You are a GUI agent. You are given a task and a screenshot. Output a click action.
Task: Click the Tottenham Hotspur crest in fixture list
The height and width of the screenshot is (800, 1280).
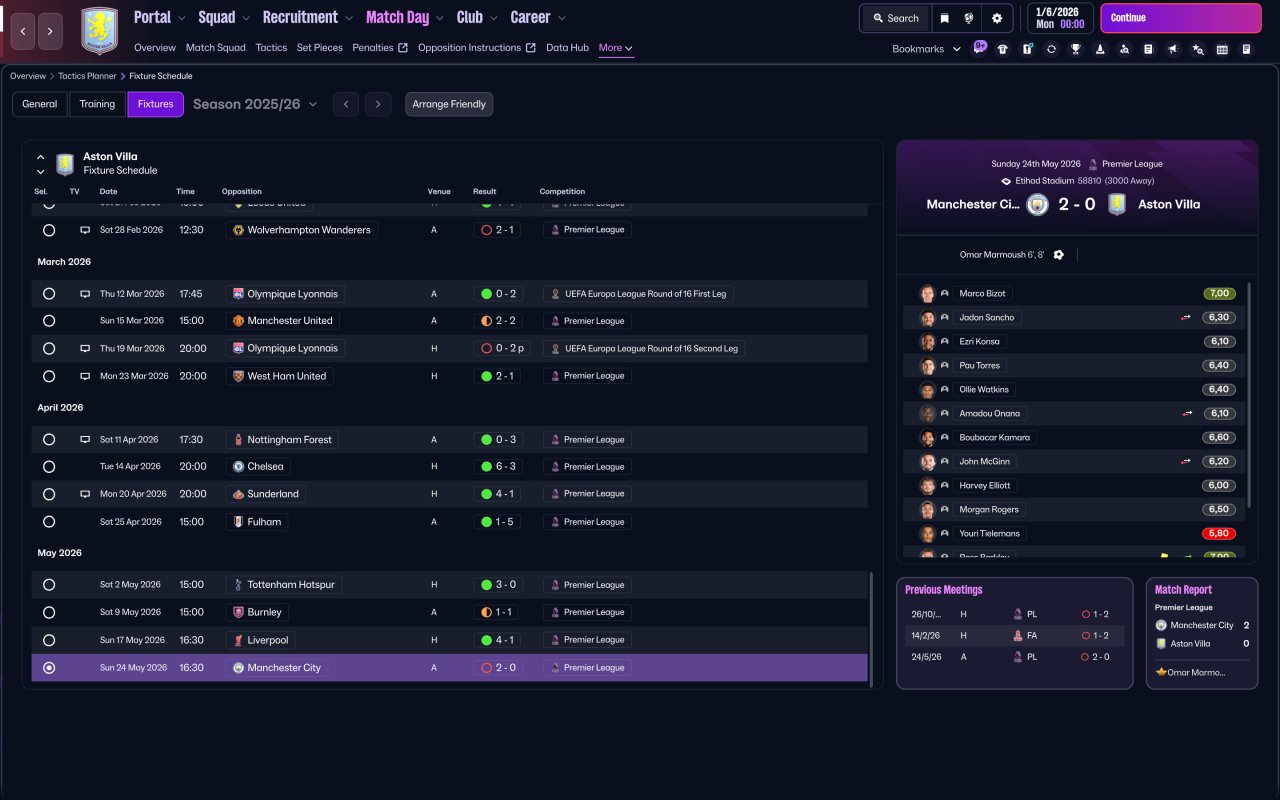[x=238, y=585]
